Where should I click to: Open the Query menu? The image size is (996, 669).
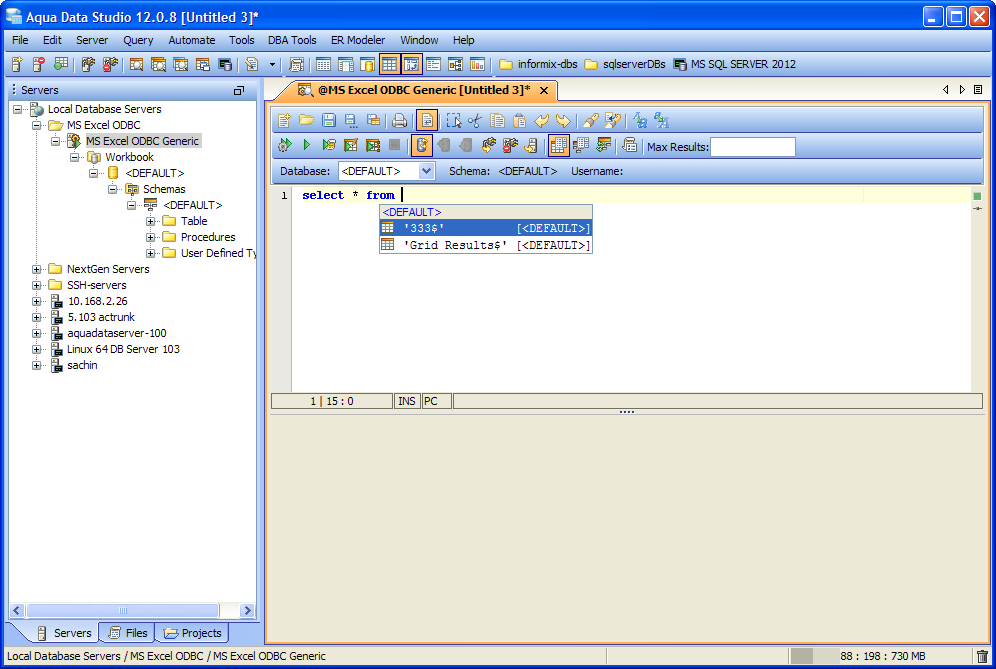138,40
